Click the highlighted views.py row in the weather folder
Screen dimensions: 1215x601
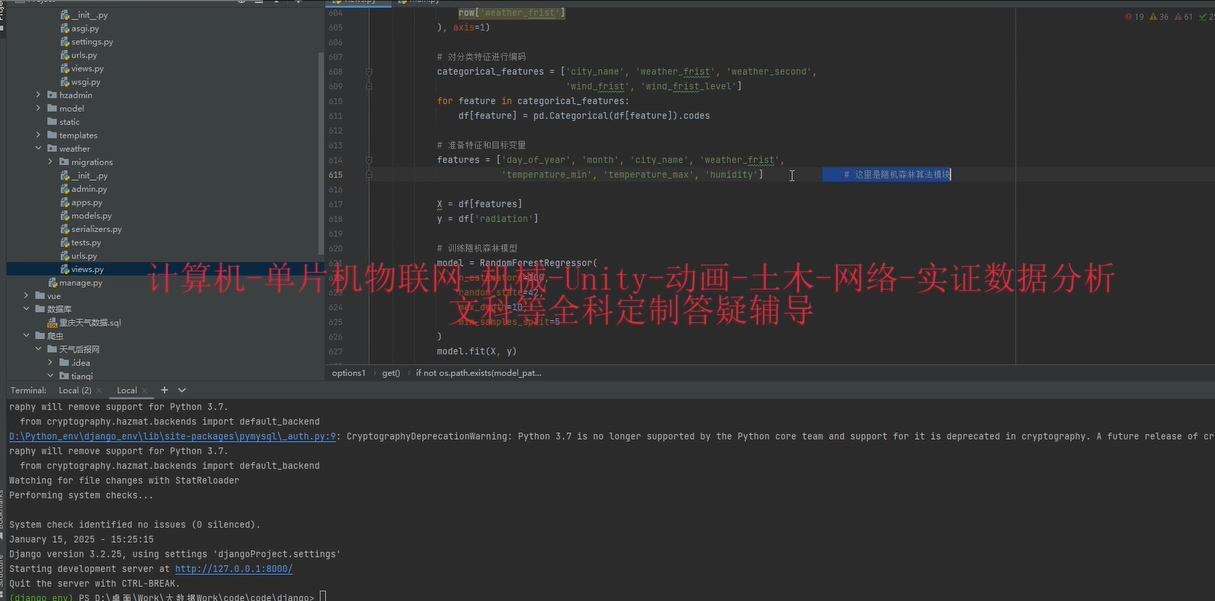click(x=165, y=269)
